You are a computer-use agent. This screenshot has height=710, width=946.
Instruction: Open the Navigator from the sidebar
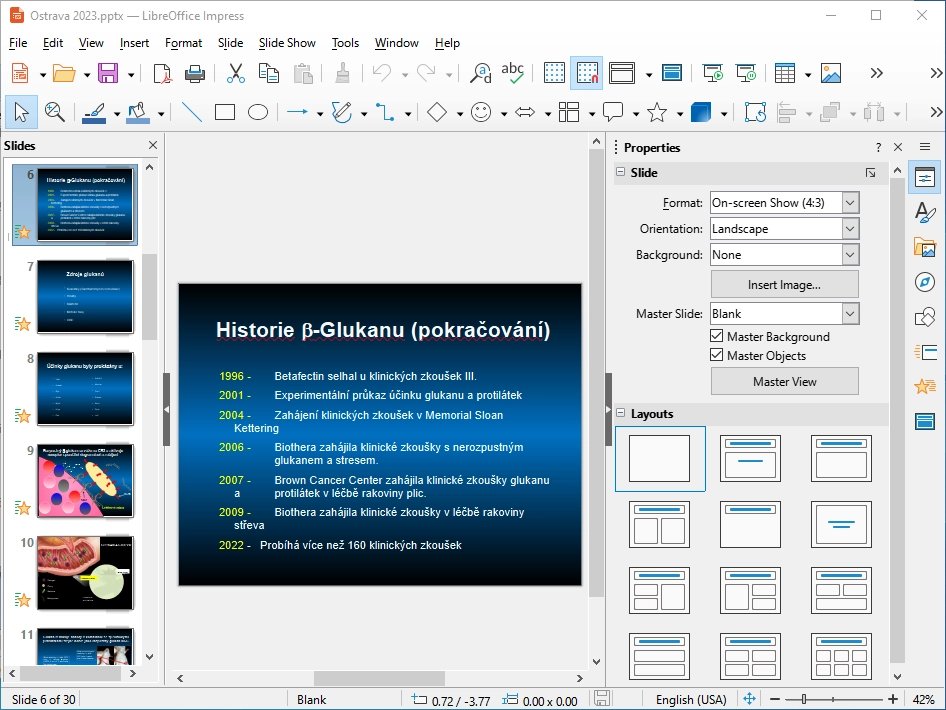pos(925,281)
